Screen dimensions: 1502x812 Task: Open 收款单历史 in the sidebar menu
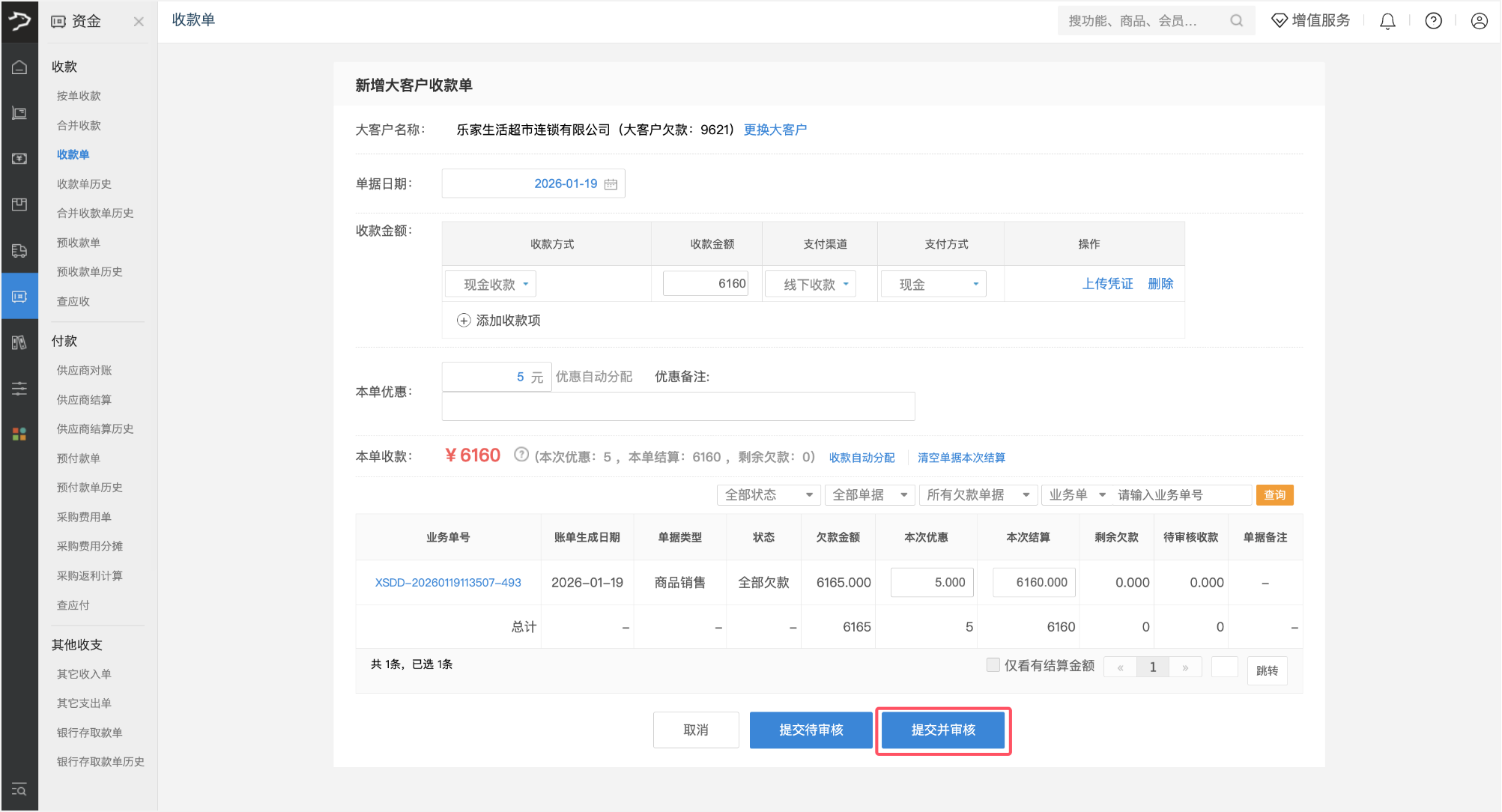84,184
